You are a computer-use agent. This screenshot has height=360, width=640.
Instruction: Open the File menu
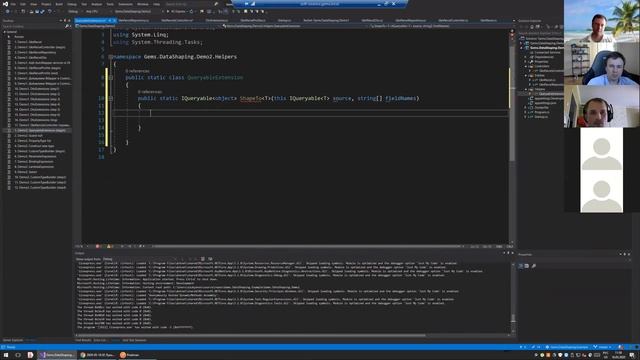pyautogui.click(x=13, y=4)
